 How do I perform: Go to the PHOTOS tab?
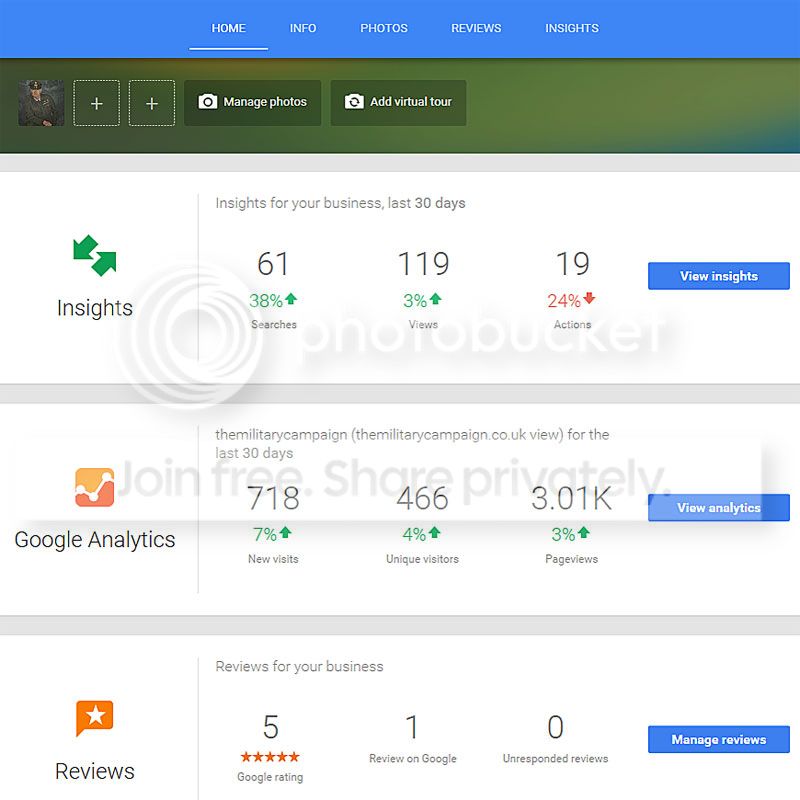(384, 28)
